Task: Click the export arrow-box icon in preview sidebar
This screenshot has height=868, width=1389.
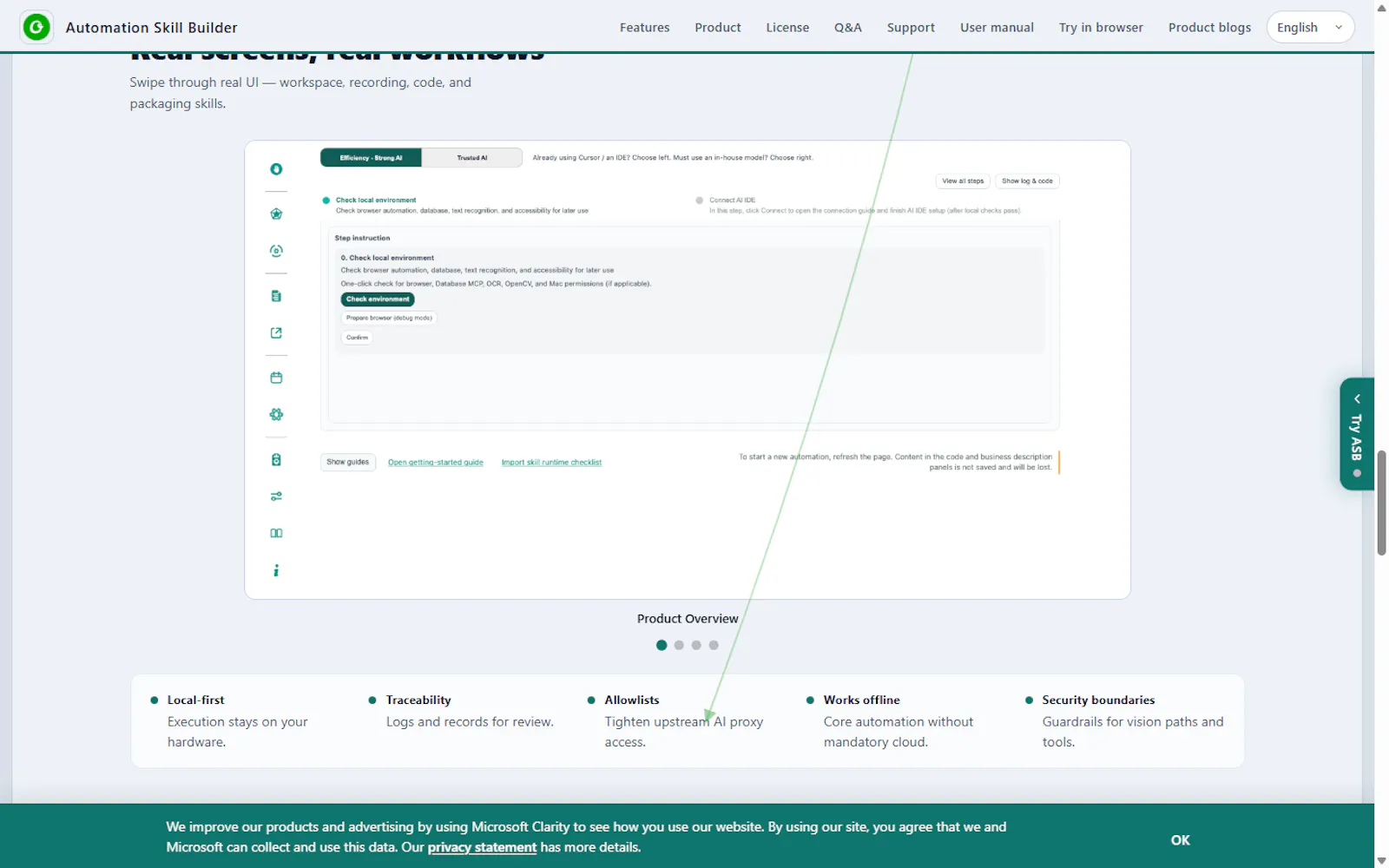Action: tap(276, 332)
